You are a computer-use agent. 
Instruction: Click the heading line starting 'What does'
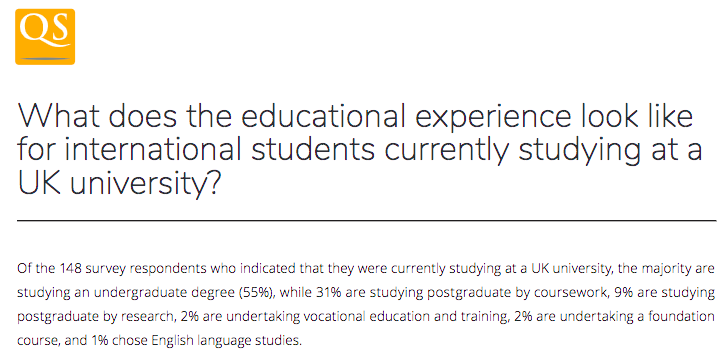tap(355, 116)
